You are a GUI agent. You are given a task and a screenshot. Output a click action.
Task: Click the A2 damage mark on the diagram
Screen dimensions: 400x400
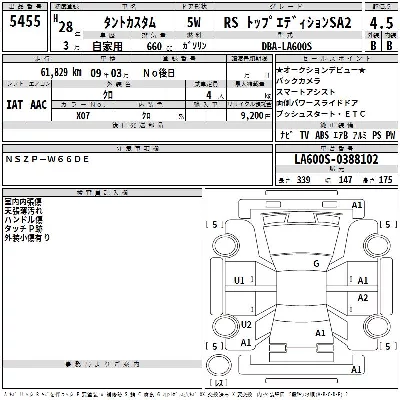click(363, 297)
